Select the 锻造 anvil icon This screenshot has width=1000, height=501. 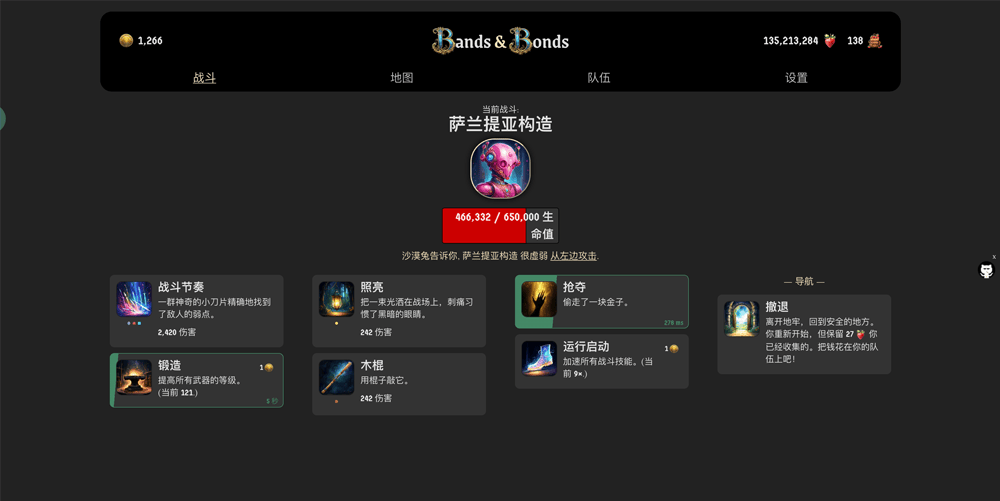coord(134,377)
